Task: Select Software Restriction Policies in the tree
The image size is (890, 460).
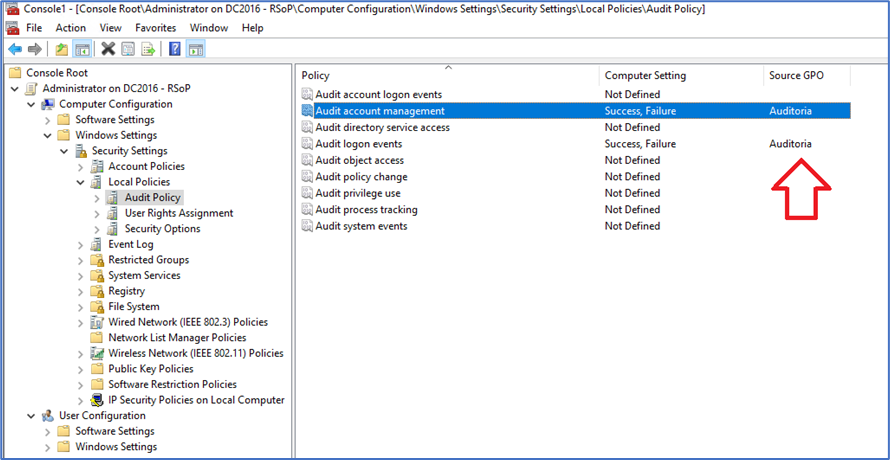Action: [x=172, y=384]
